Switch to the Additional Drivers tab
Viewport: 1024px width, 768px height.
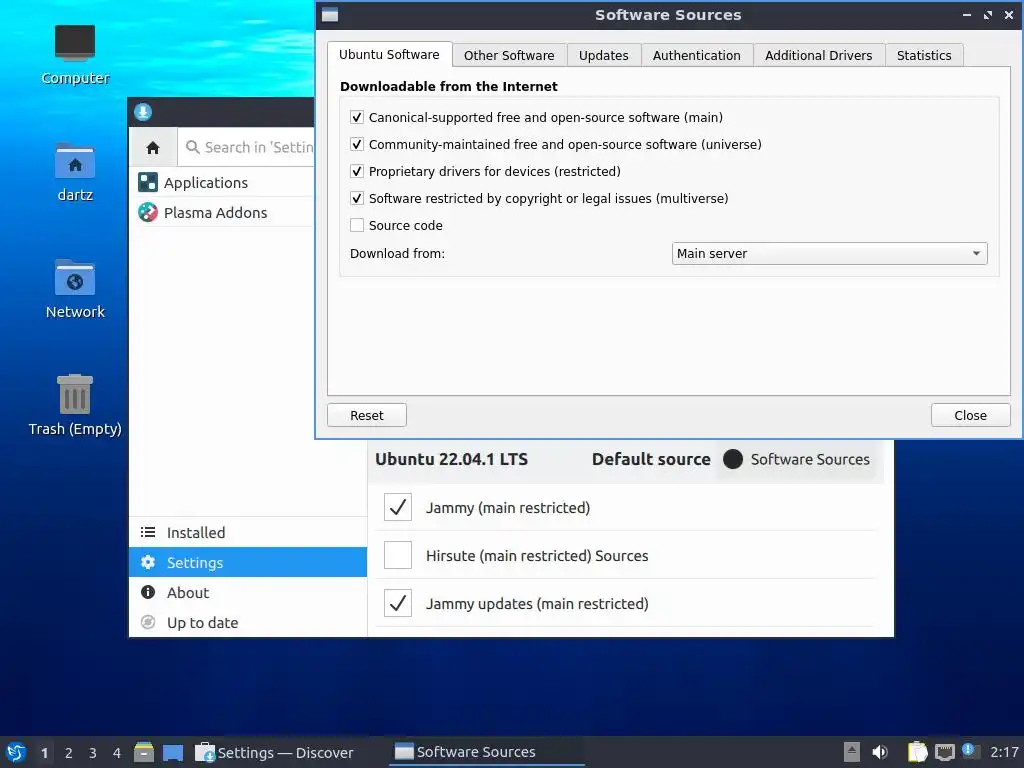[x=818, y=56]
